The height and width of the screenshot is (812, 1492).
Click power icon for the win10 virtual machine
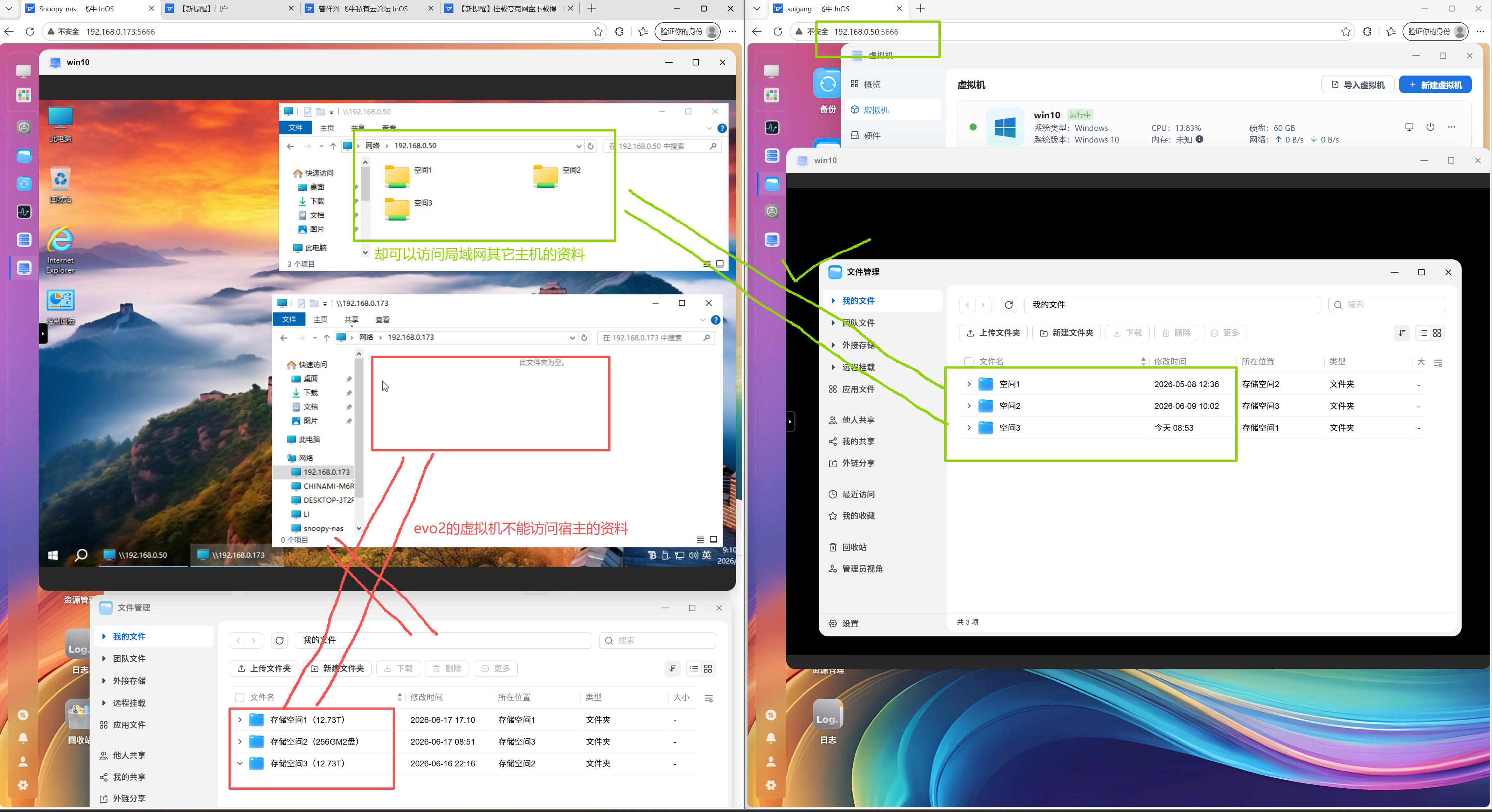(1430, 127)
